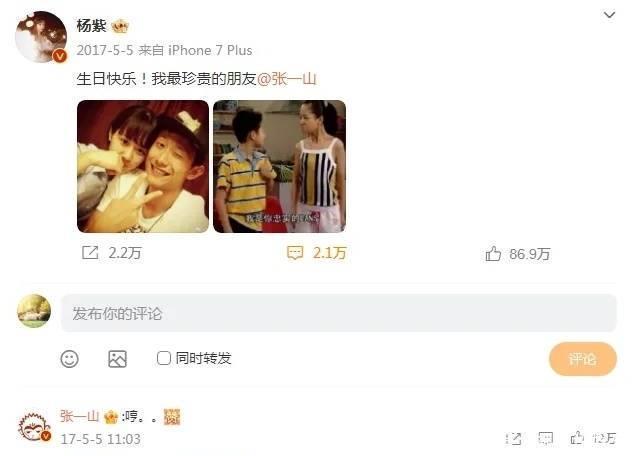This screenshot has height=456, width=635.
Task: Tick the 同时转发 checkbox
Action: [164, 358]
